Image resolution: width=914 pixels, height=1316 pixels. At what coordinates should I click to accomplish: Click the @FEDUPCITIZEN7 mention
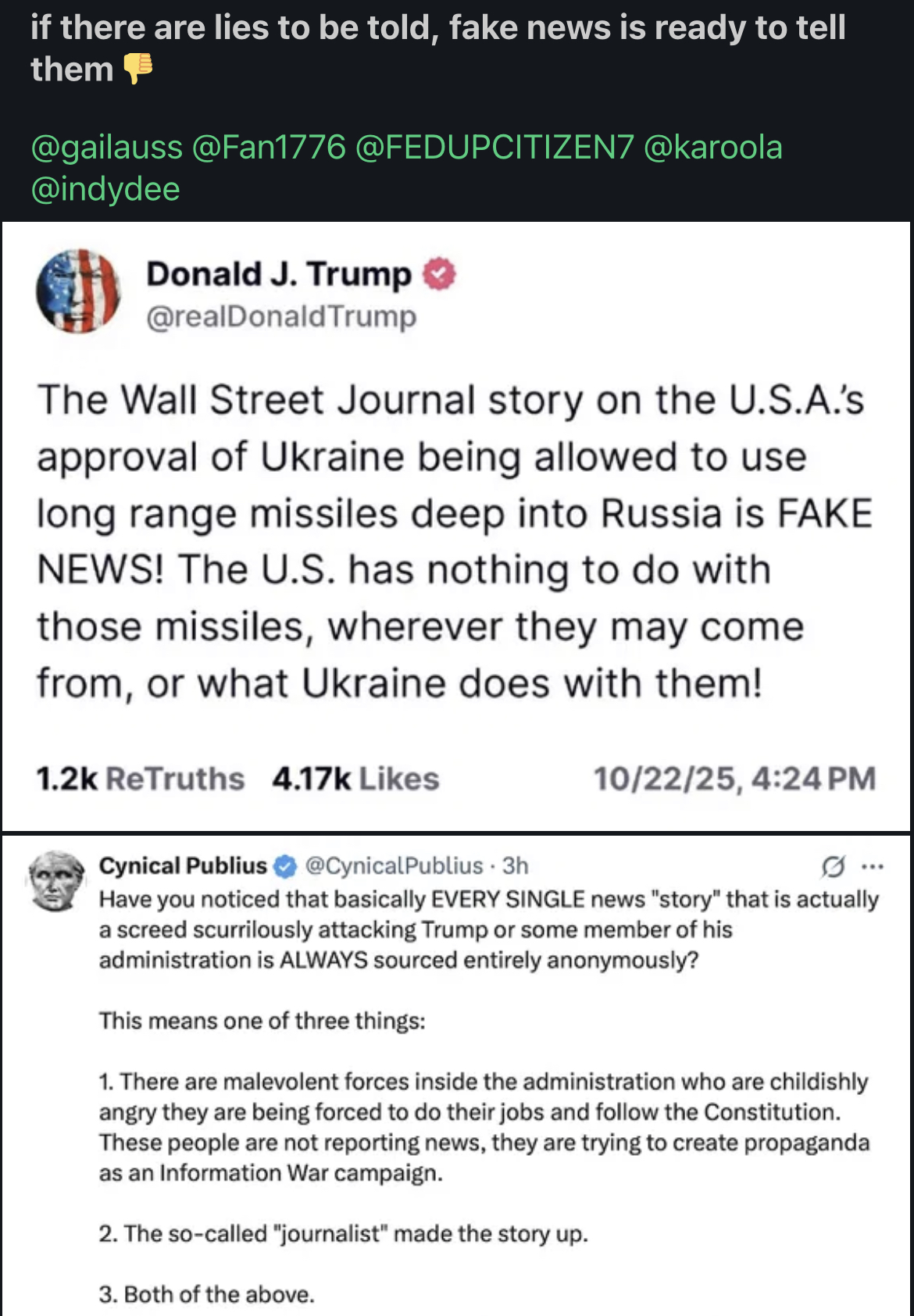coord(494,147)
